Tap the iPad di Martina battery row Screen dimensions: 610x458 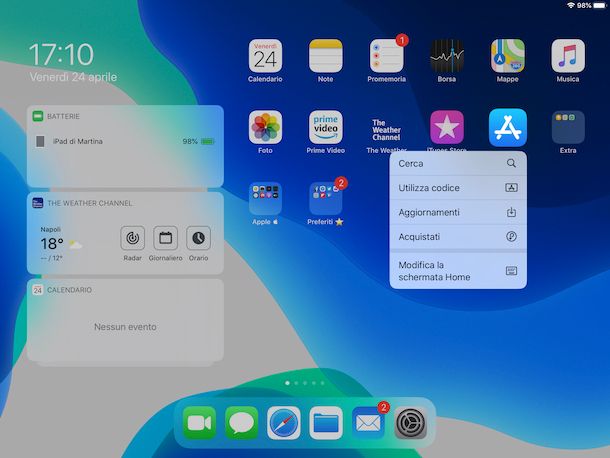point(125,141)
